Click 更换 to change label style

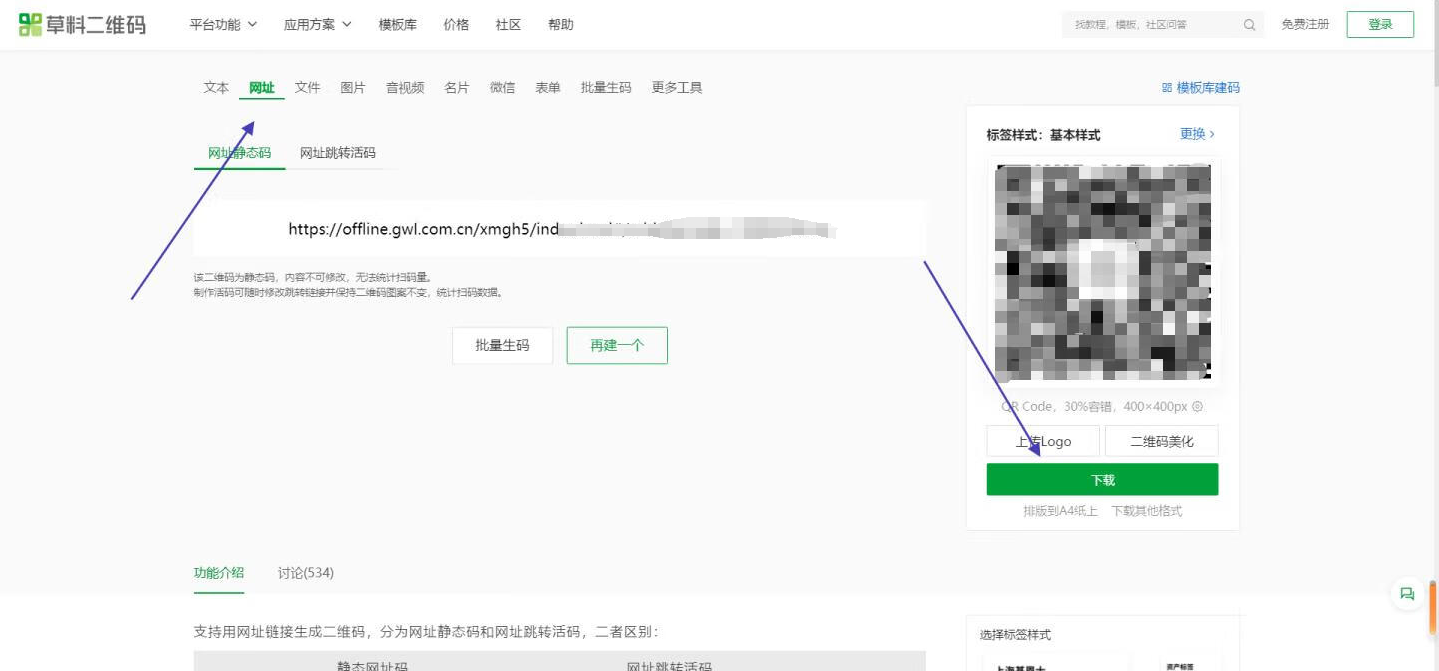(1197, 134)
